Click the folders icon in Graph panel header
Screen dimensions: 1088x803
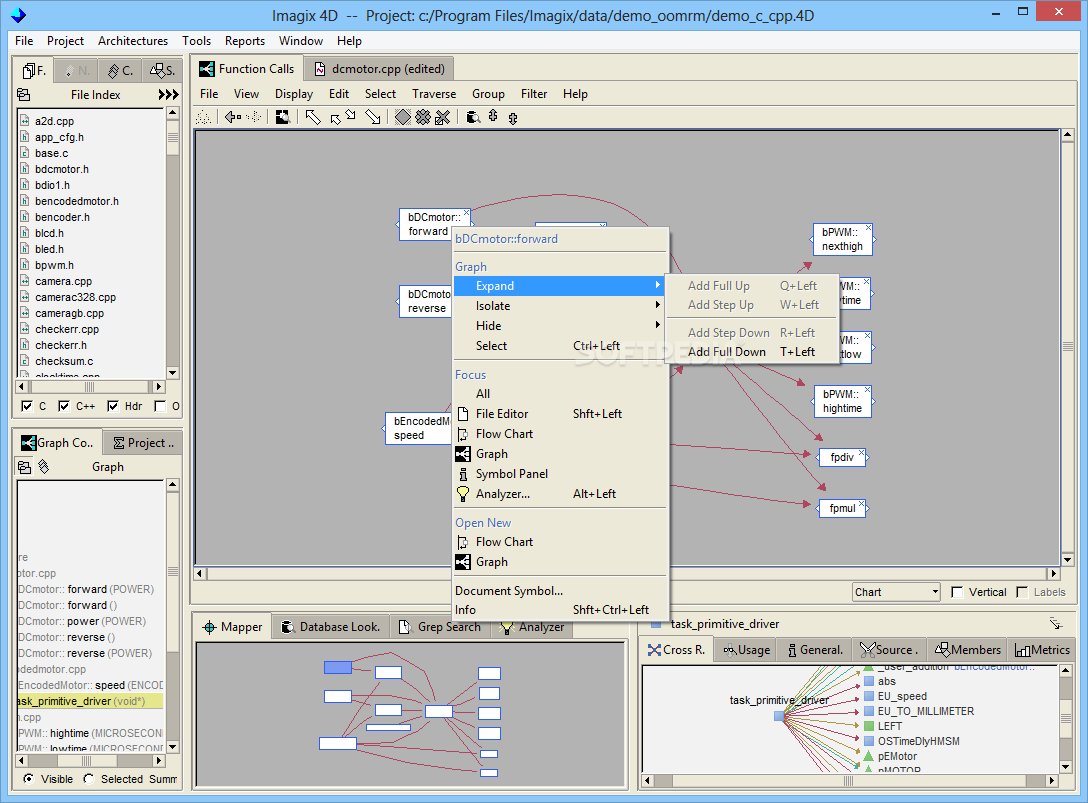coord(24,467)
